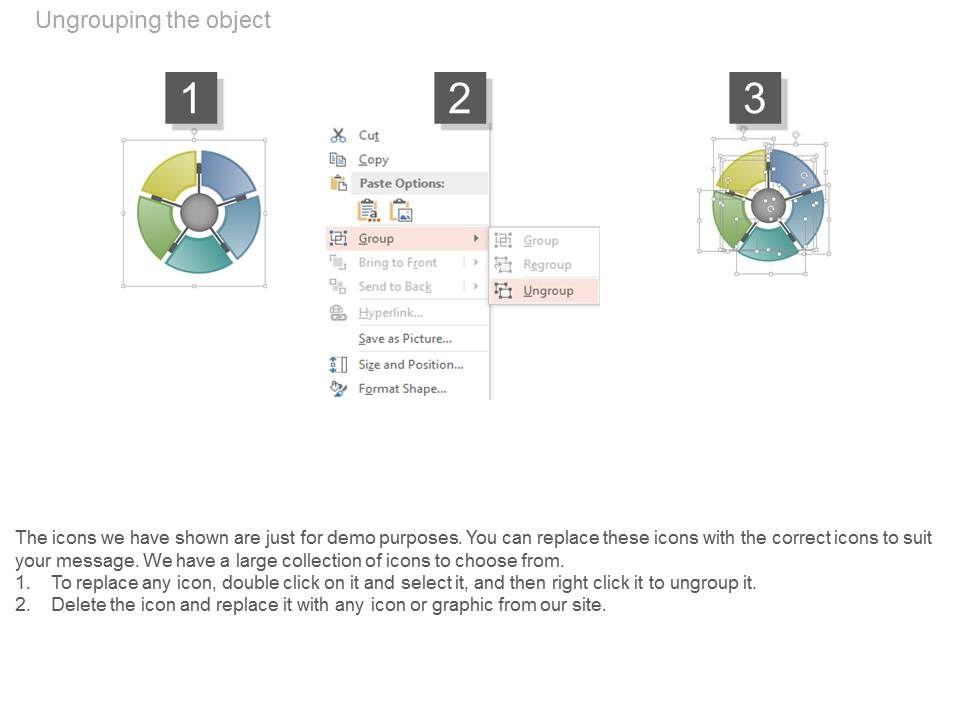Click the Size and Position icon
The width and height of the screenshot is (960, 720).
(338, 364)
